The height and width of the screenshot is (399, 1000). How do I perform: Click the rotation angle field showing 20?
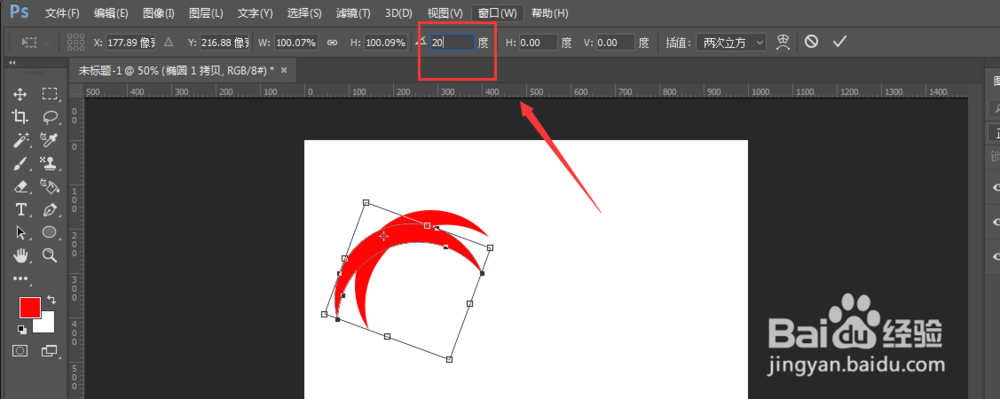(x=452, y=43)
